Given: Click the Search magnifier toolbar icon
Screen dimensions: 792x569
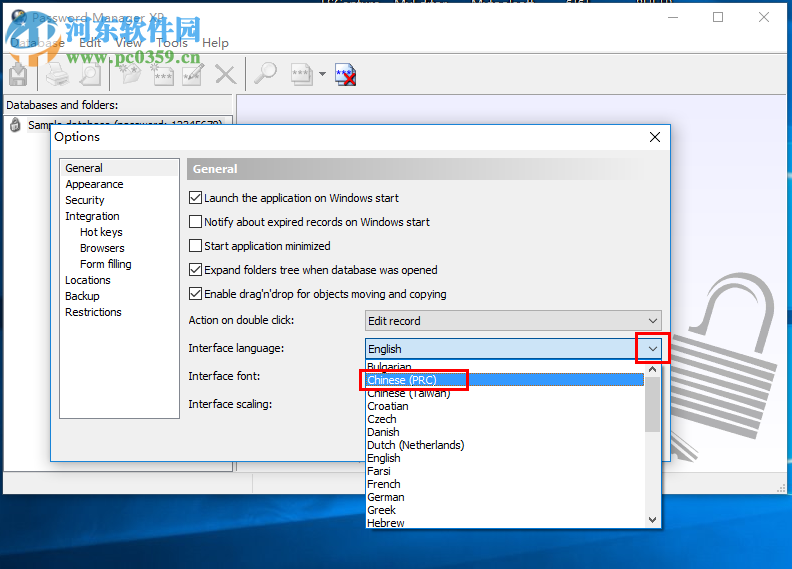Looking at the screenshot, I should [265, 74].
